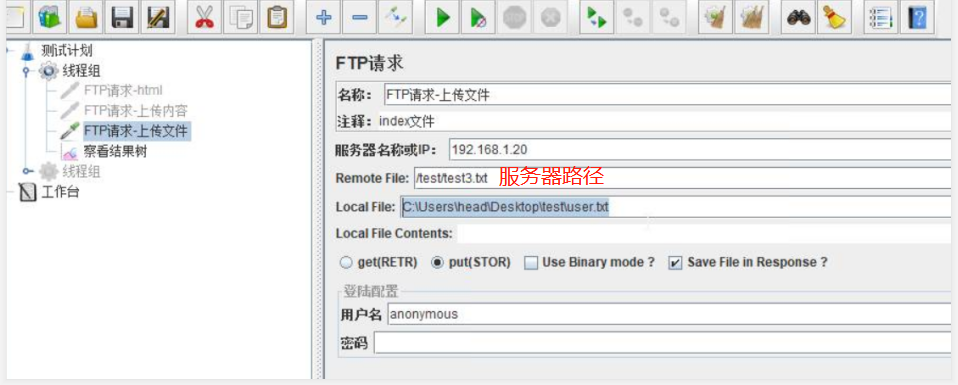The width and height of the screenshot is (958, 385).
Task: Open 察看结果树 listener in the tree
Action: pos(115,151)
